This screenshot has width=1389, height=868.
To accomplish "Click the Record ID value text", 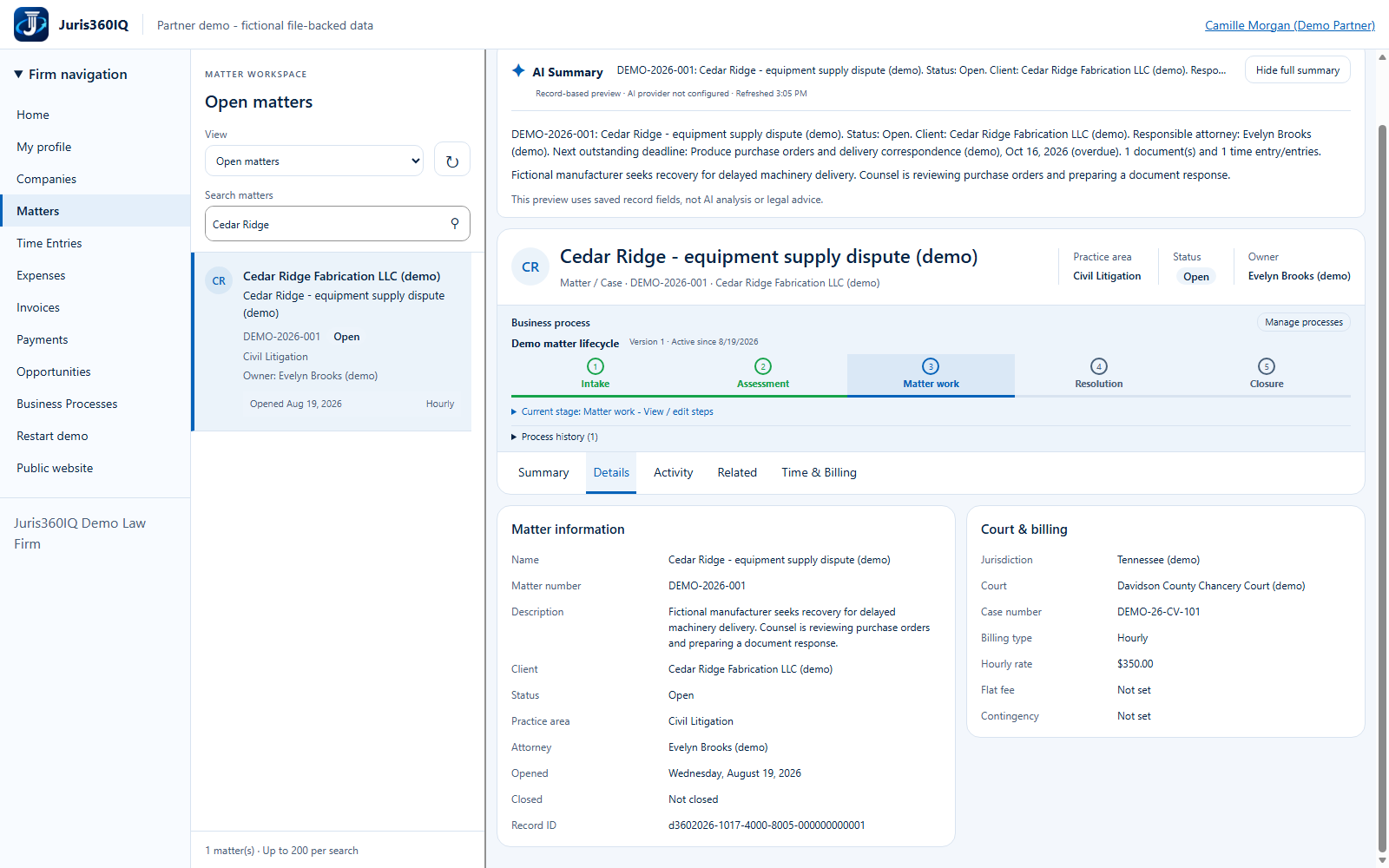I will [x=767, y=825].
